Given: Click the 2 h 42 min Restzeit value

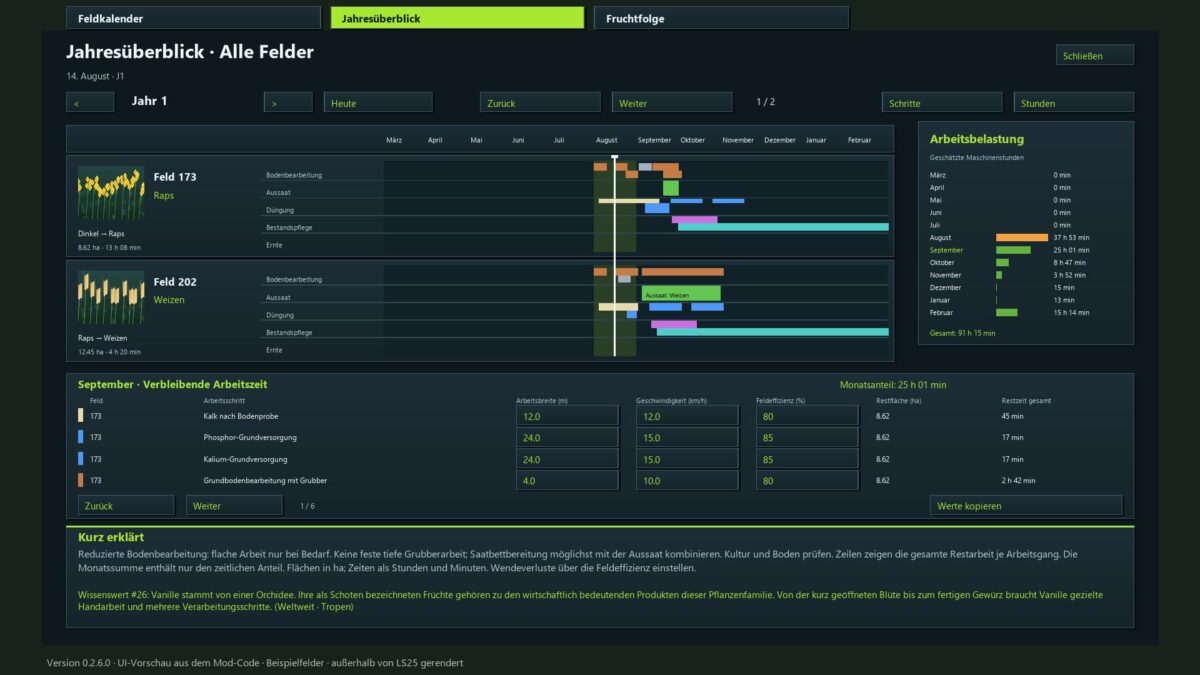Looking at the screenshot, I should point(1019,481).
